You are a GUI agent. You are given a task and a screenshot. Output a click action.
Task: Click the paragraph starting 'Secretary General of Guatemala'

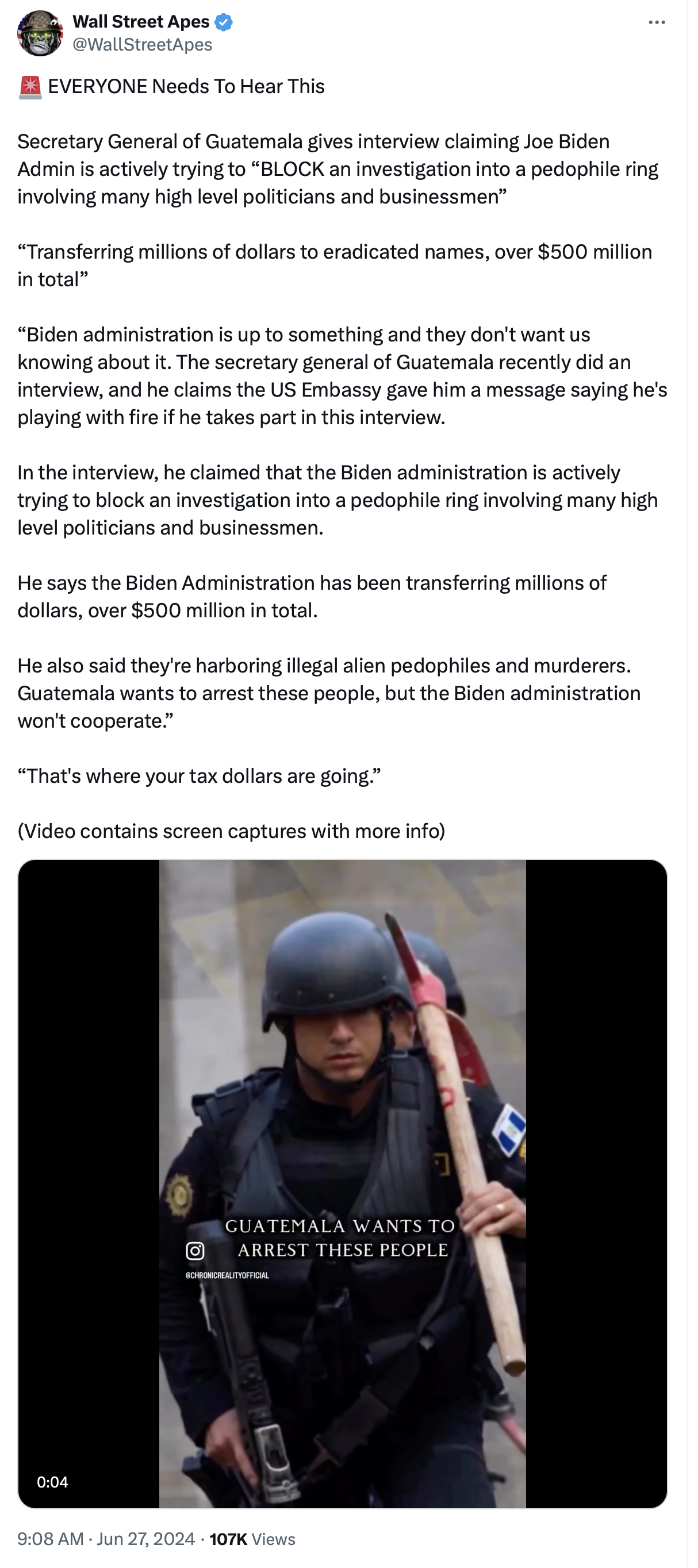coord(338,168)
